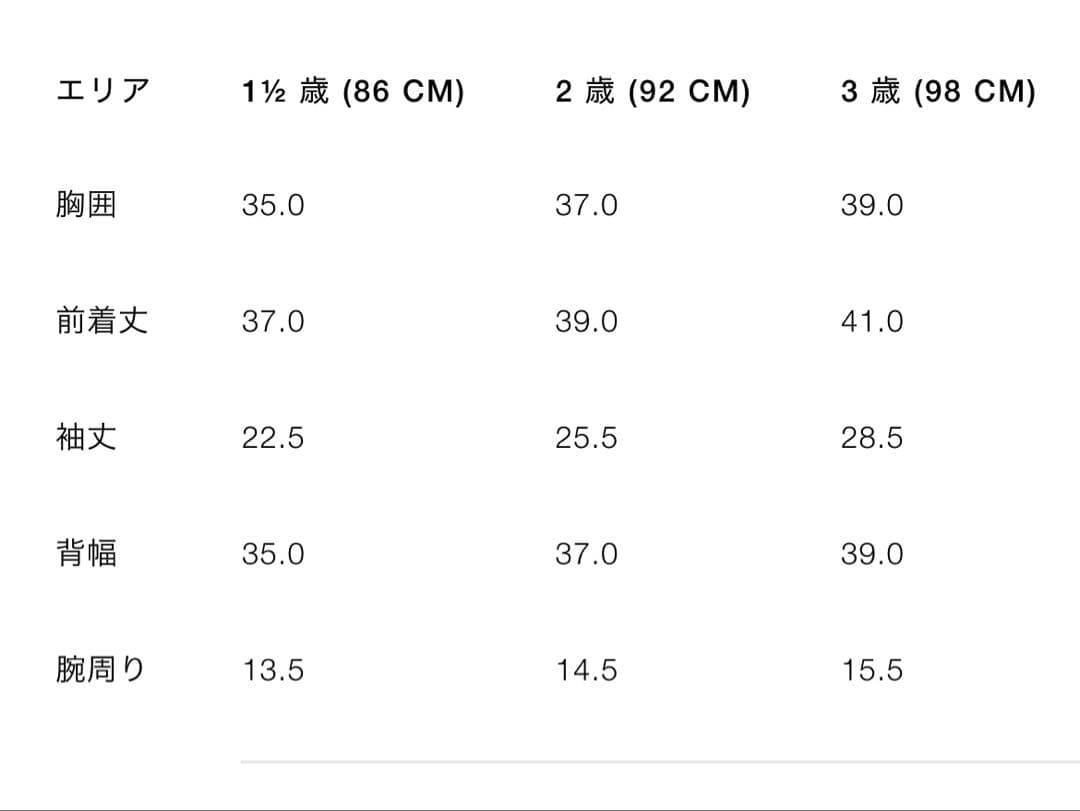
Task: Click 背幅 value 39.0 for 98 CM
Action: click(872, 554)
